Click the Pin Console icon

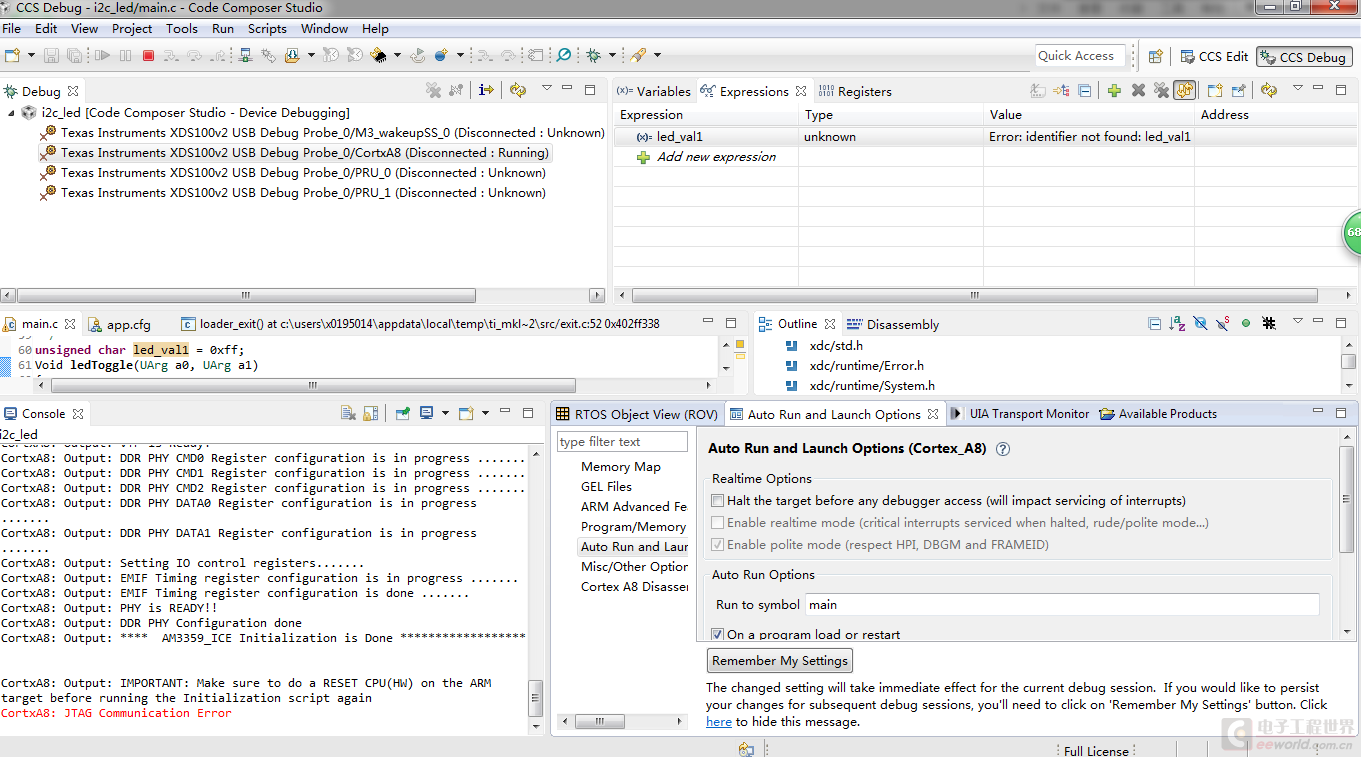(403, 413)
